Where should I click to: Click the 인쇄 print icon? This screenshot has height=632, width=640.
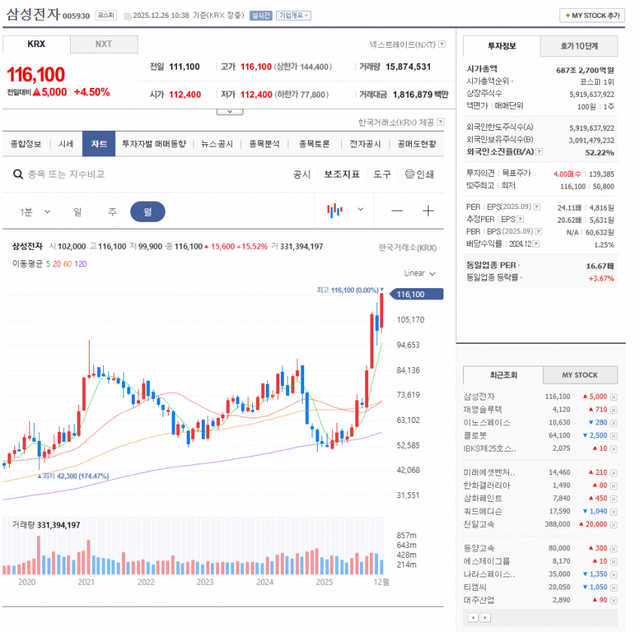pyautogui.click(x=419, y=174)
